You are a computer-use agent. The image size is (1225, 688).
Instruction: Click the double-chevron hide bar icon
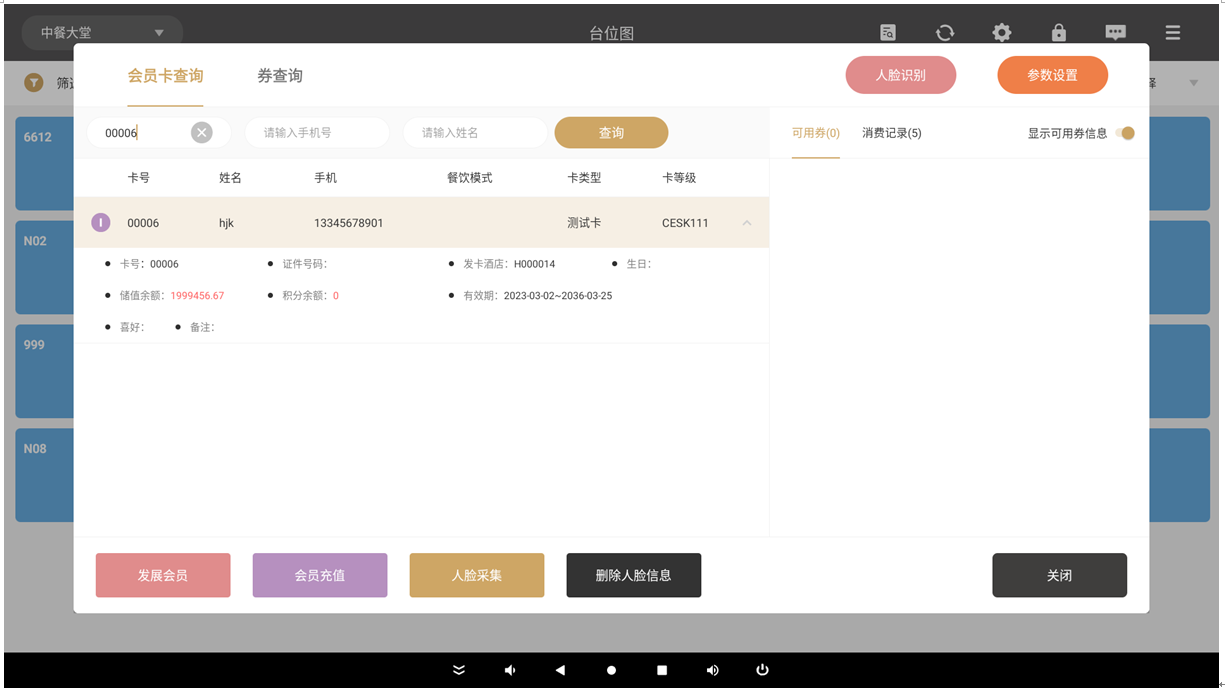(x=459, y=670)
